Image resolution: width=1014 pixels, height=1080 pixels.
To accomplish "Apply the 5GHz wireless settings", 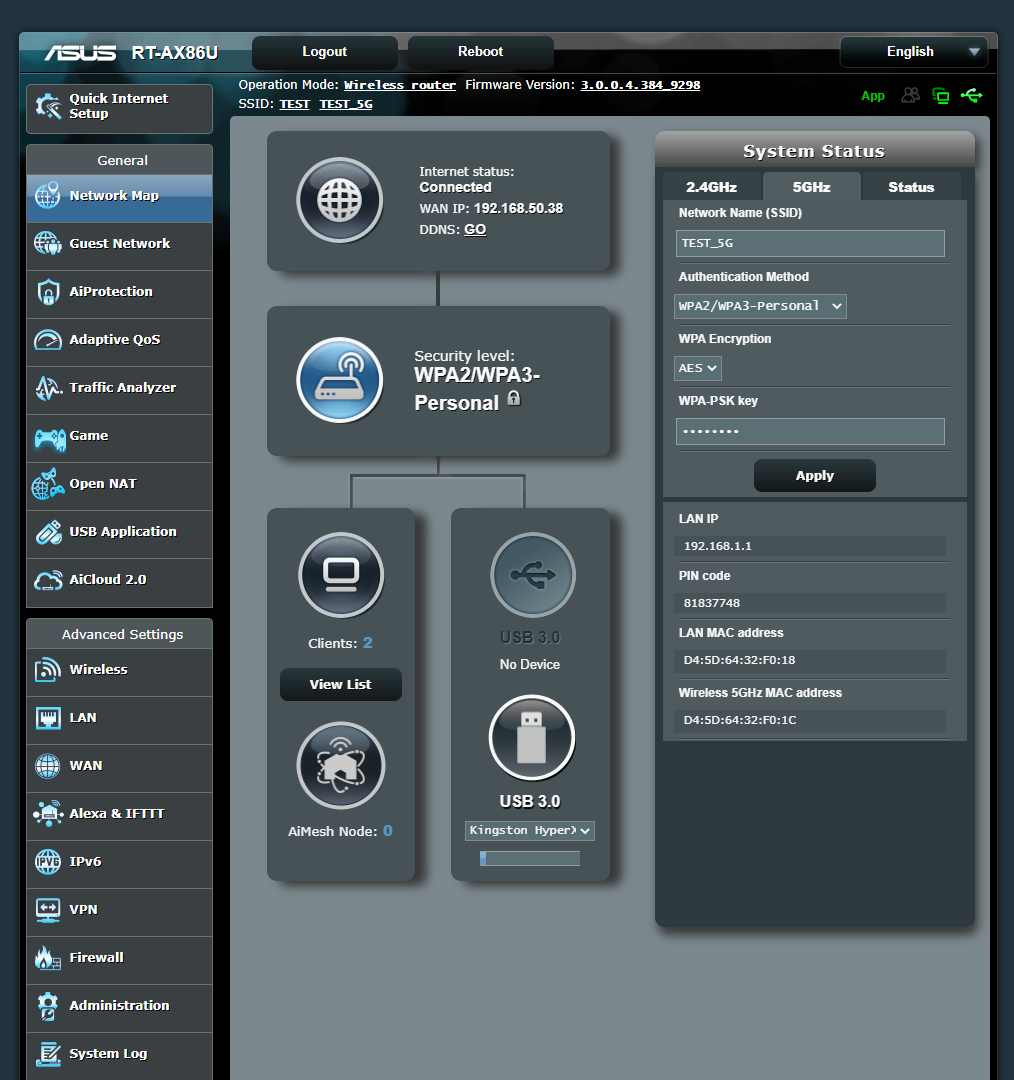I will point(814,475).
